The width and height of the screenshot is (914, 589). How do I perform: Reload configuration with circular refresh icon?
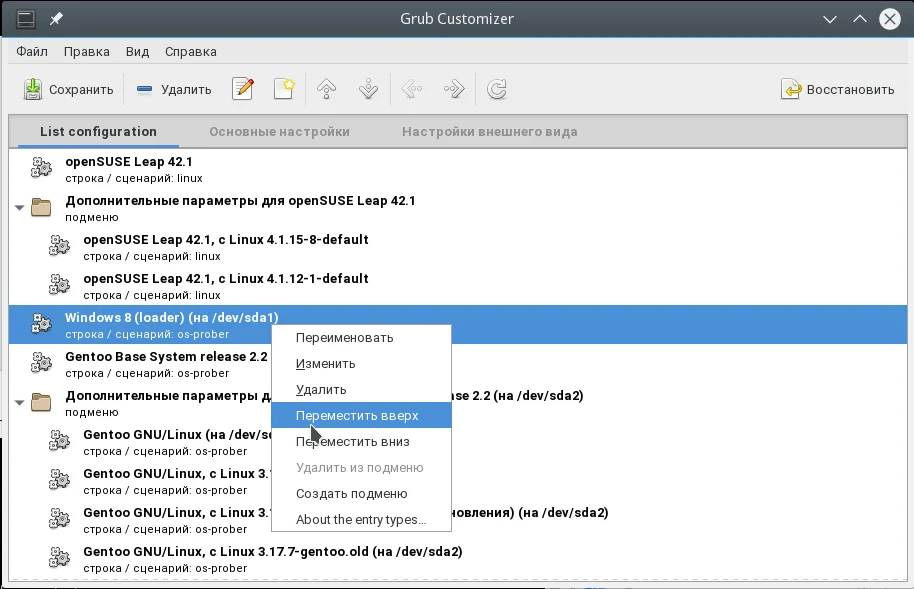point(497,89)
